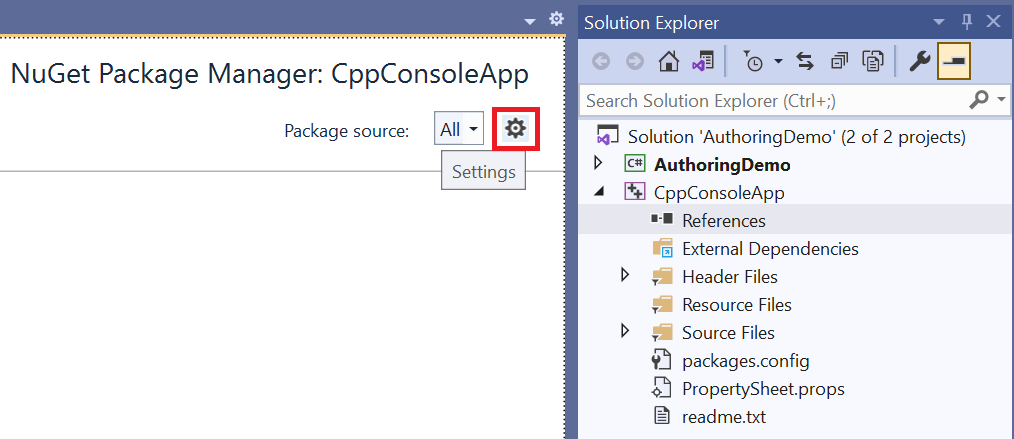Open NuGet package source Settings gear
Viewport: 1014px width, 439px height.
tap(515, 129)
